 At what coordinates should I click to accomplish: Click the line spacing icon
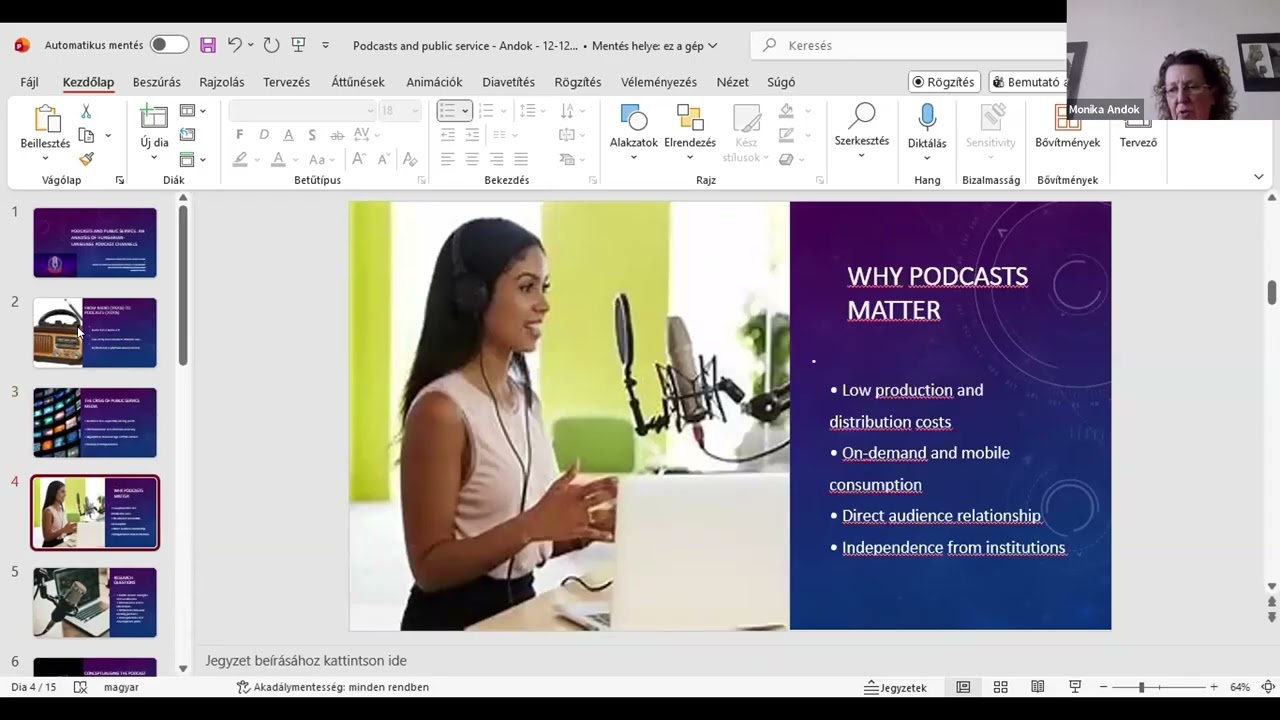tap(527, 111)
